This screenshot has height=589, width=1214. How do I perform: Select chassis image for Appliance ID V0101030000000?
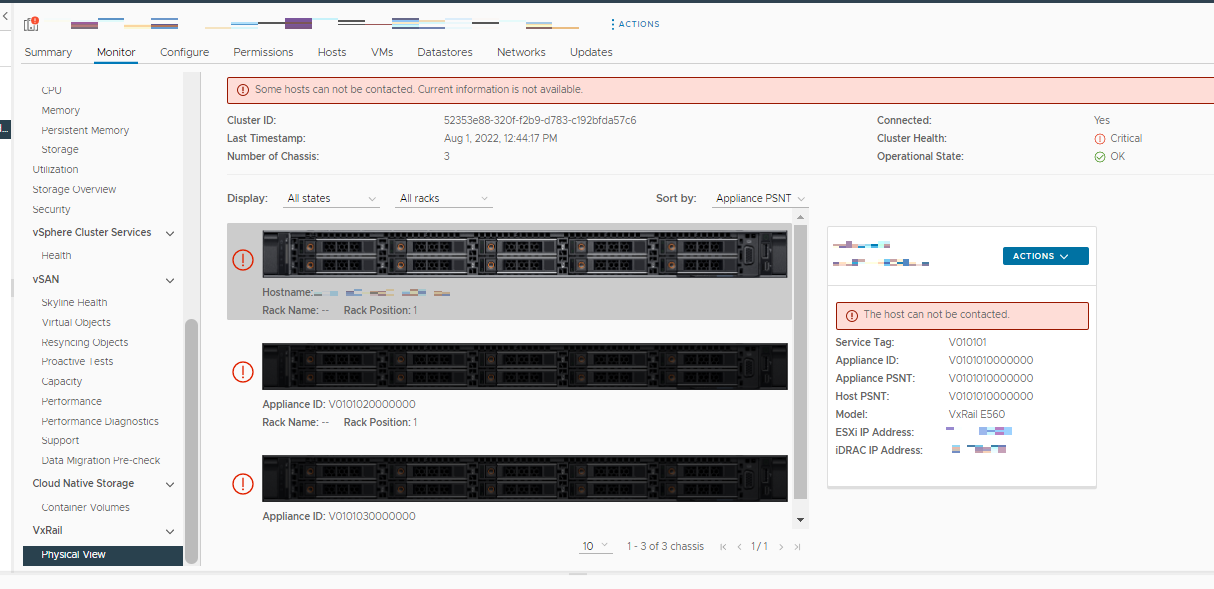tap(525, 478)
